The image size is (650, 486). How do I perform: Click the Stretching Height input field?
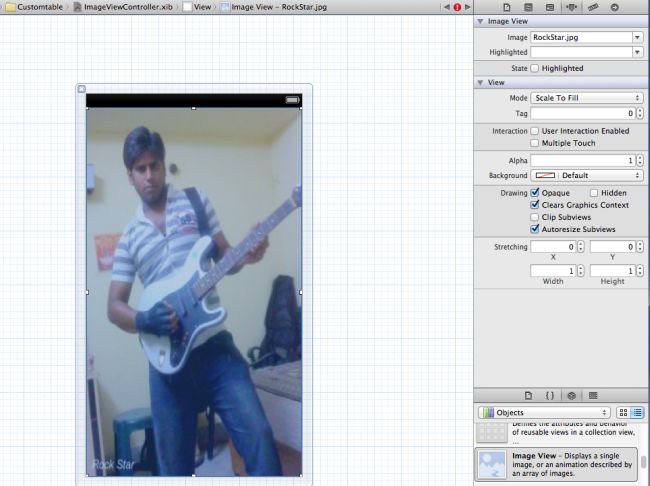pyautogui.click(x=613, y=271)
